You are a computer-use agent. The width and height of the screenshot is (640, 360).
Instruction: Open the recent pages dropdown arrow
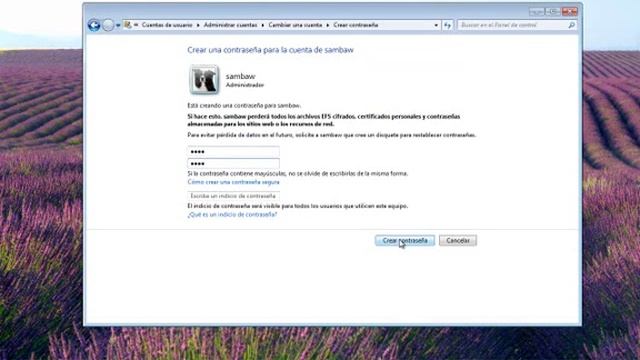coord(118,25)
